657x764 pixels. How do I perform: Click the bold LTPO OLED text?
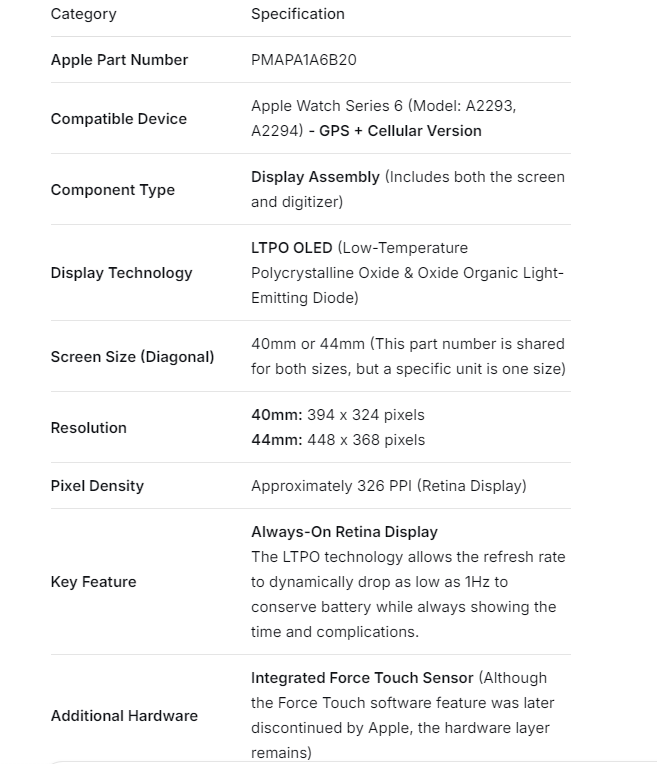point(291,248)
